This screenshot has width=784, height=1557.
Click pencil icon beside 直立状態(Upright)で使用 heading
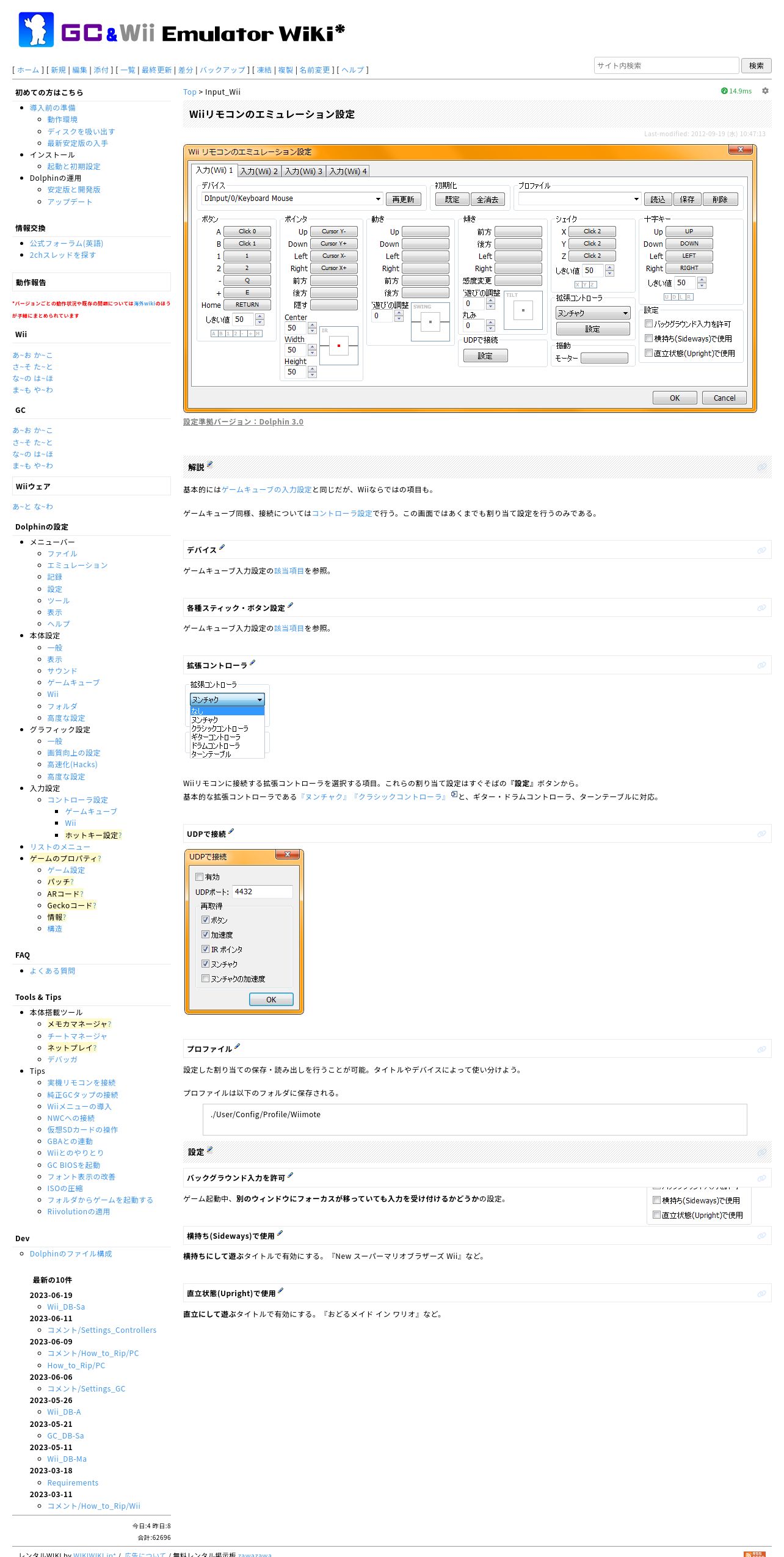[280, 1291]
